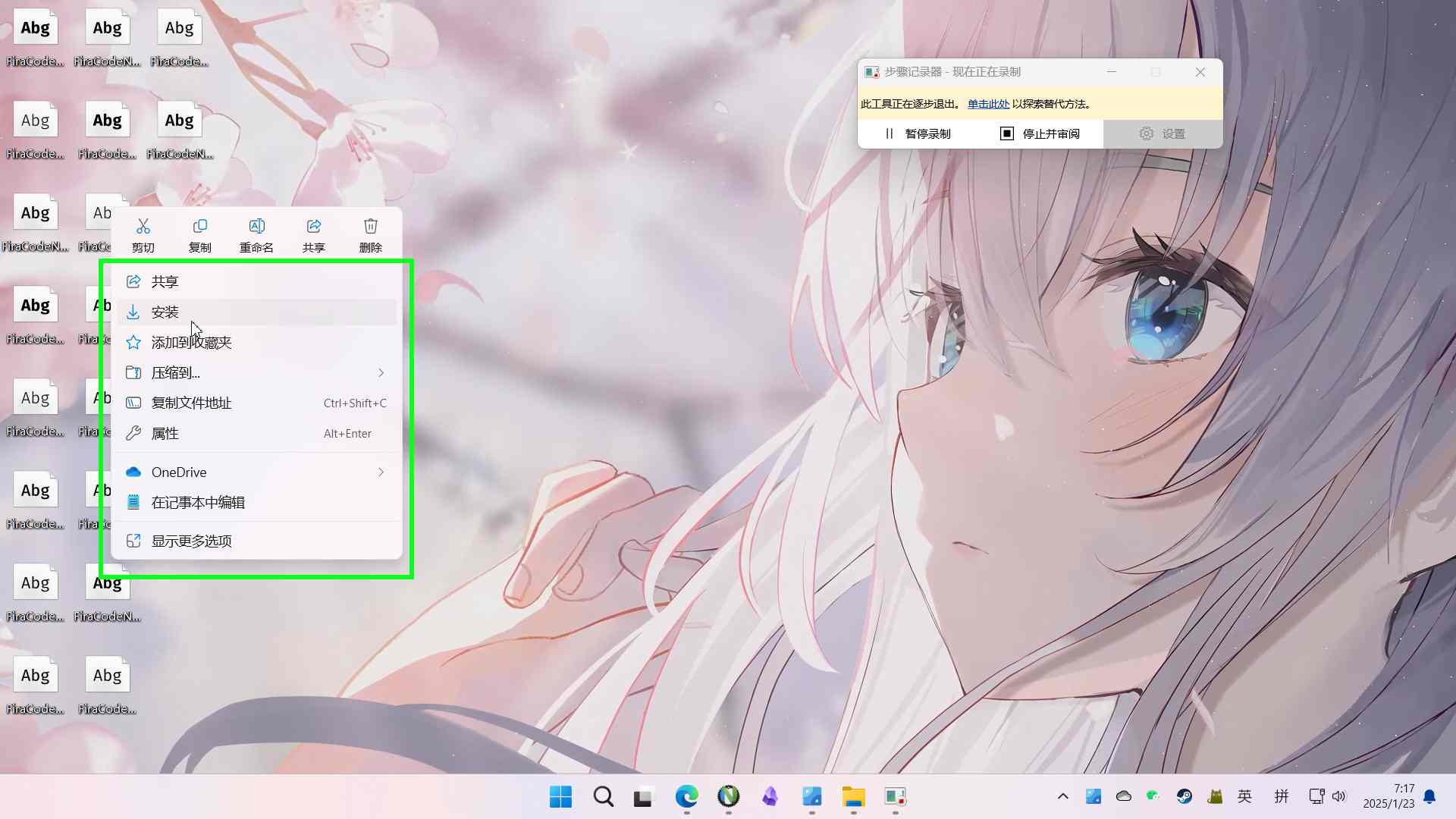Image resolution: width=1456 pixels, height=819 pixels.
Task: Open File Explorer from taskbar
Action: pyautogui.click(x=853, y=796)
